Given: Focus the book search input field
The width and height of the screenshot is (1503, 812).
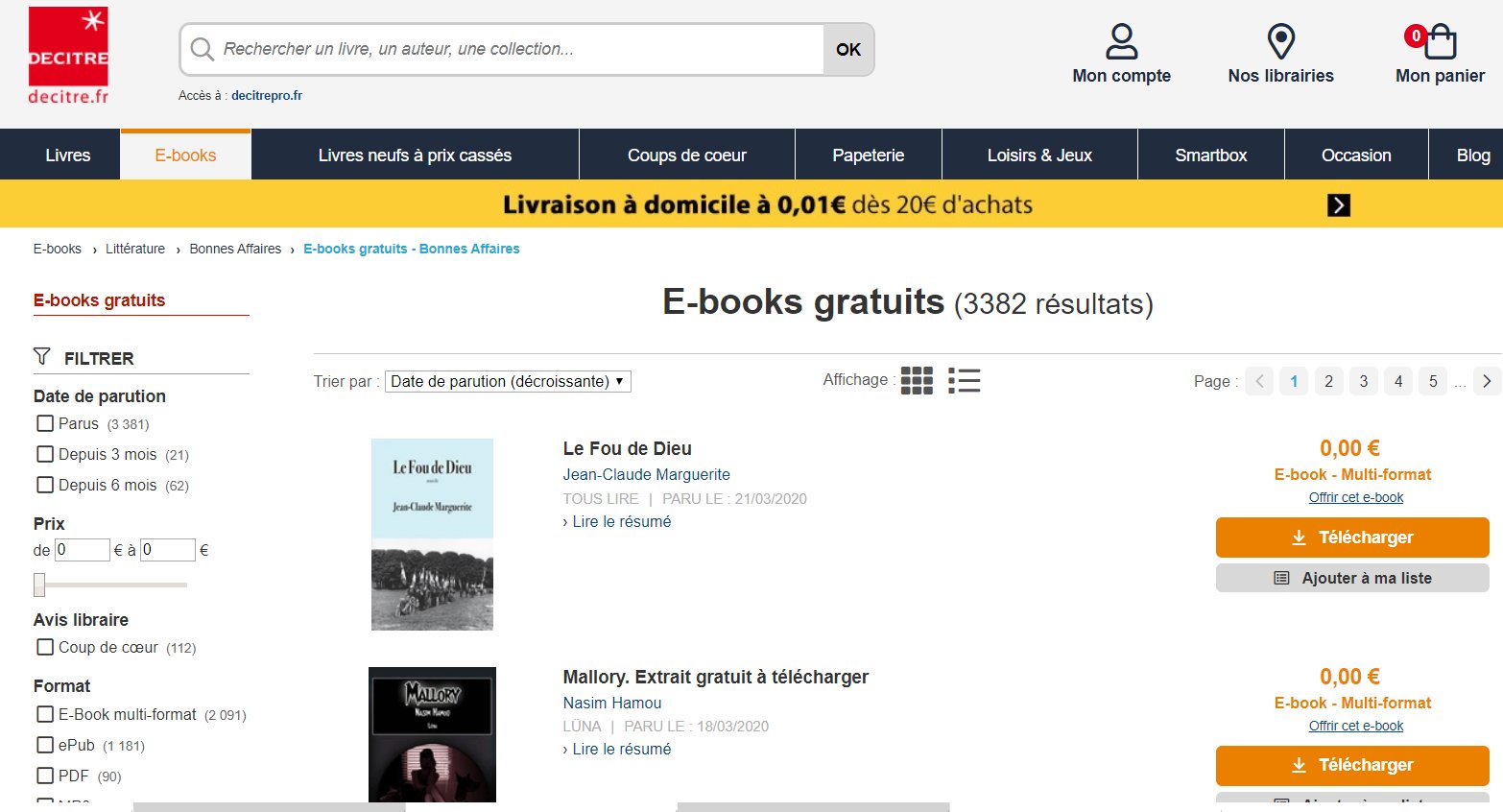Looking at the screenshot, I should point(520,49).
